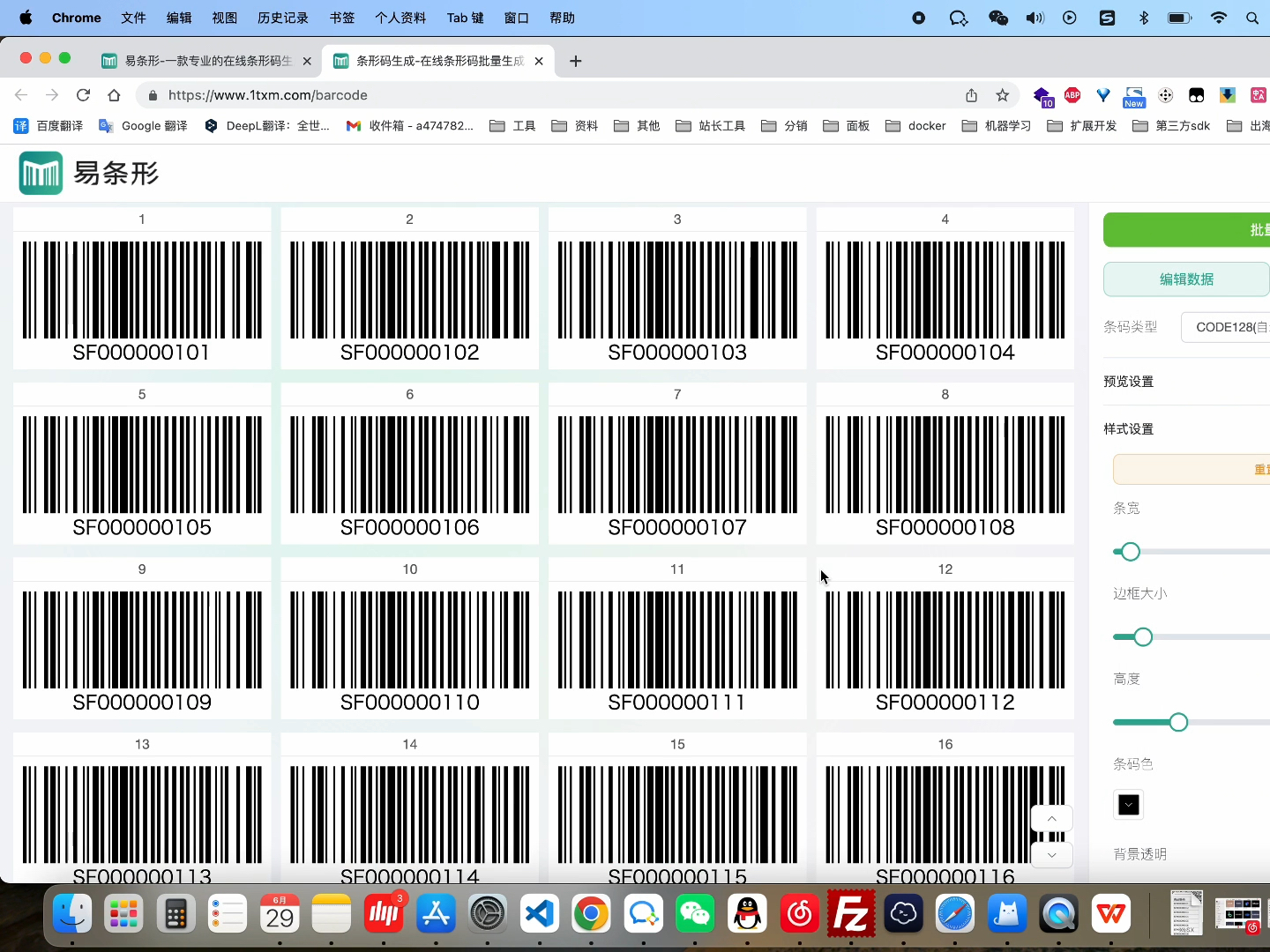Image resolution: width=1270 pixels, height=952 pixels.
Task: Open WeChat from the dock
Action: point(695,914)
